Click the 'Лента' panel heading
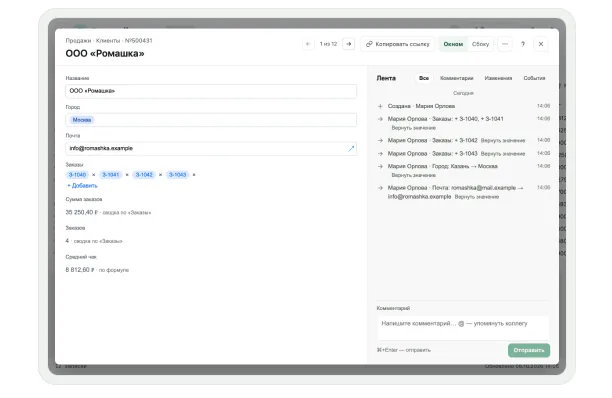The image size is (612, 398). [386, 78]
